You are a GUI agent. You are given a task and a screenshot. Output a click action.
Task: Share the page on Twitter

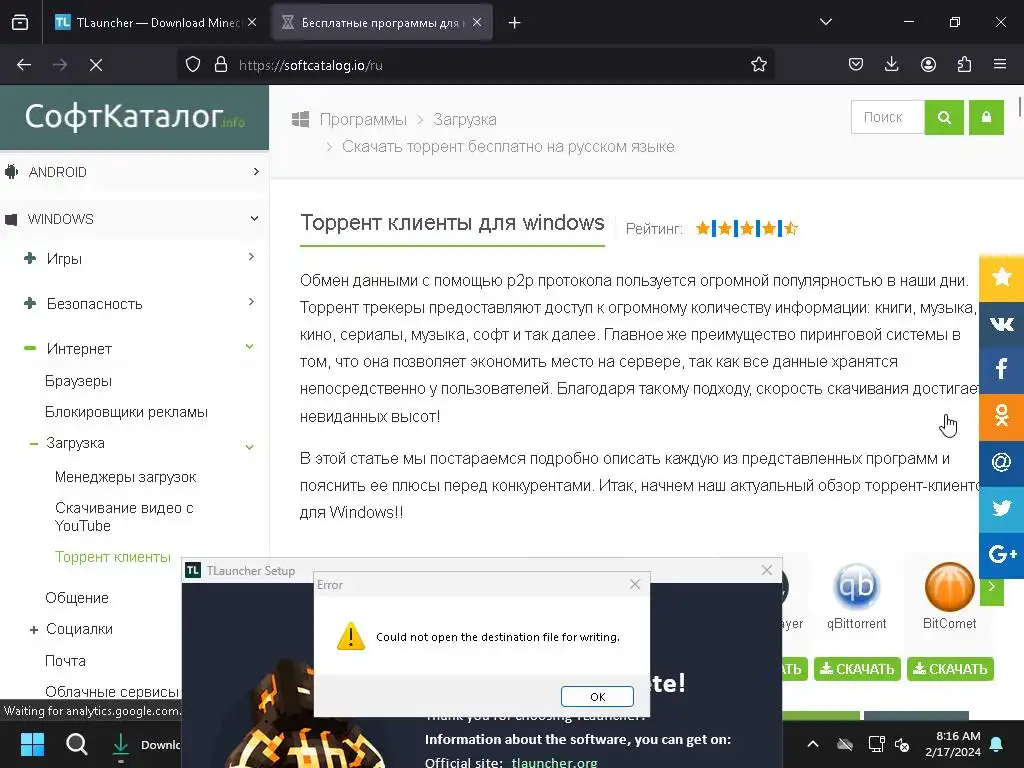point(1001,509)
